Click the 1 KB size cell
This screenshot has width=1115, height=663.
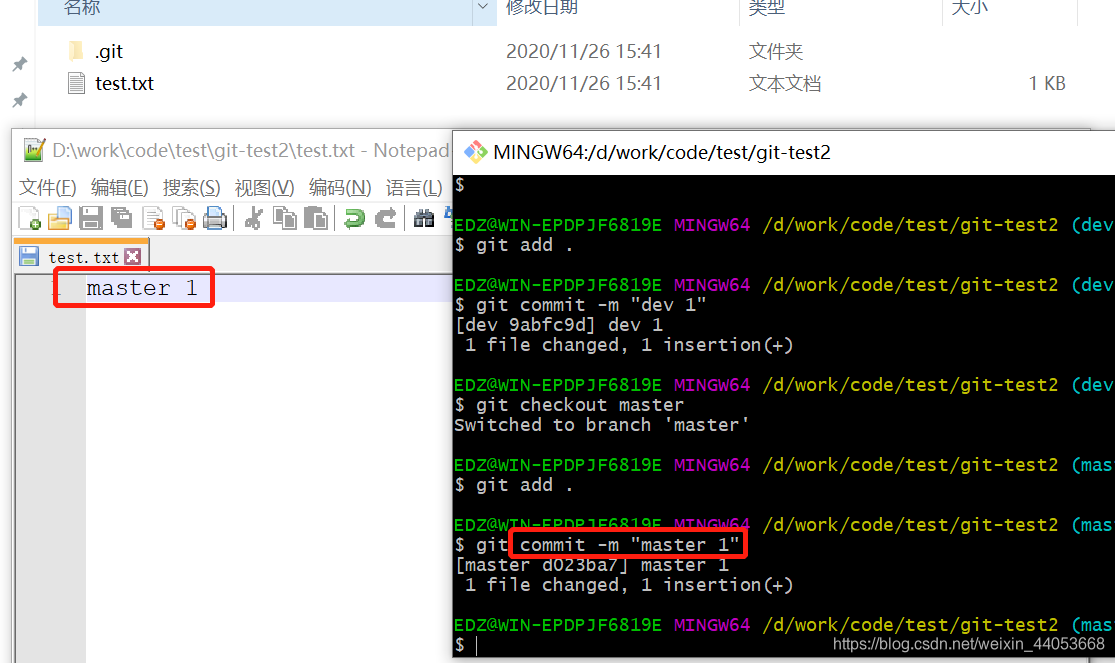(1047, 83)
